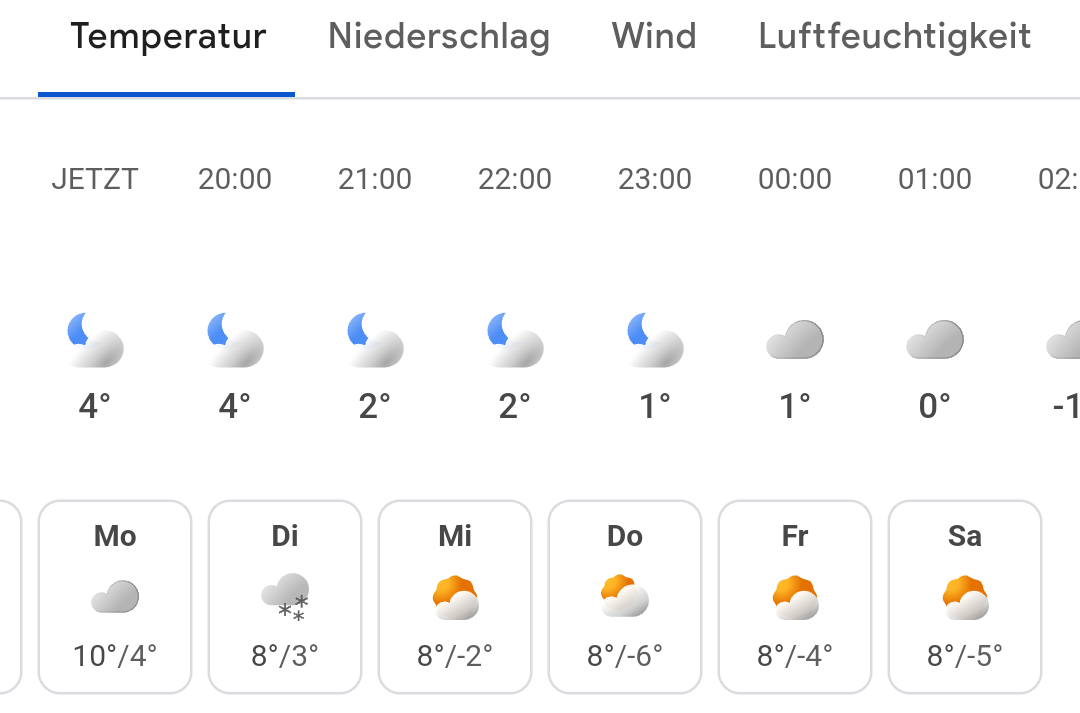Viewport: 1080px width, 713px height.
Task: Click the snow cloud icon for Di
Action: tap(285, 597)
